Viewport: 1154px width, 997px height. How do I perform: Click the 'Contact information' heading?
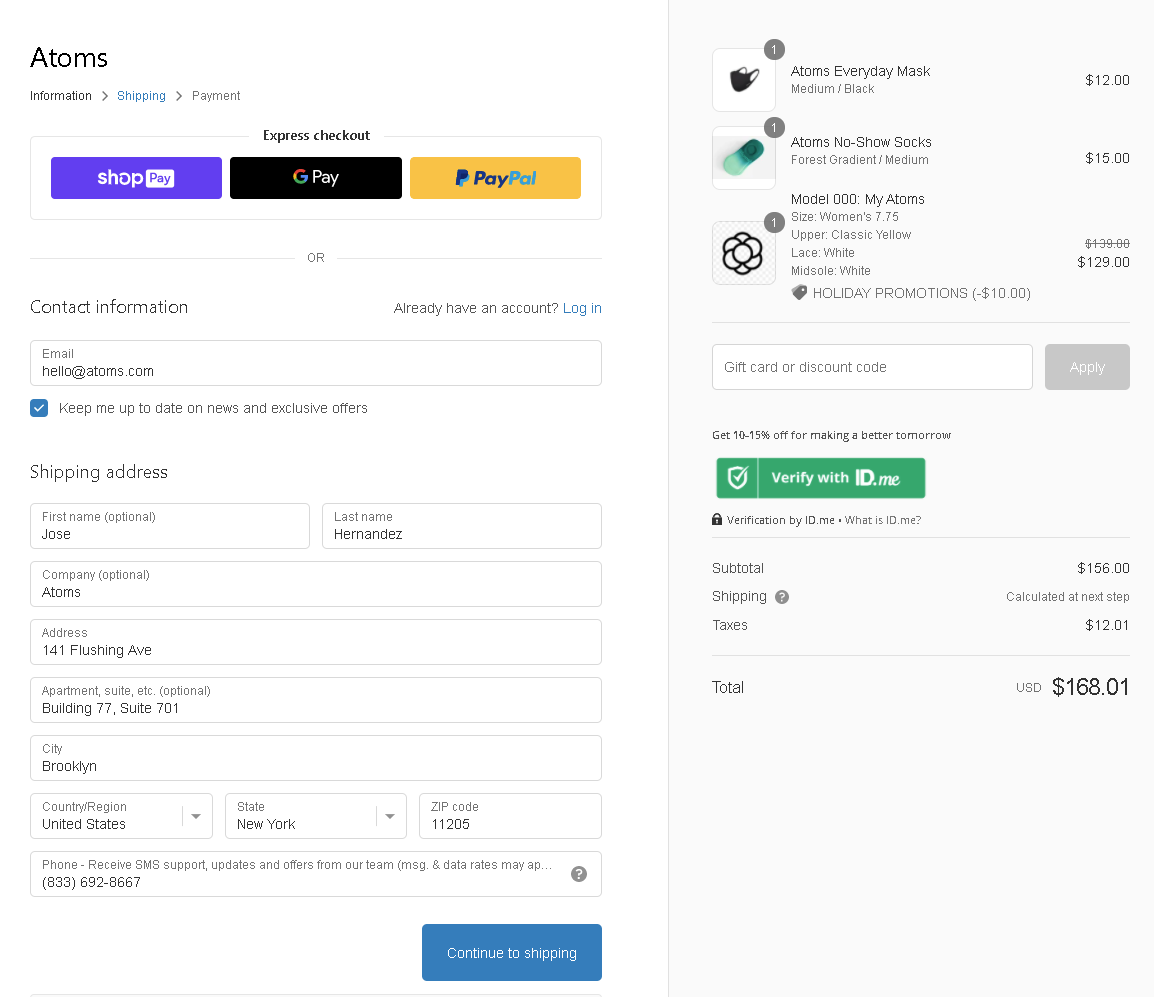[x=109, y=307]
